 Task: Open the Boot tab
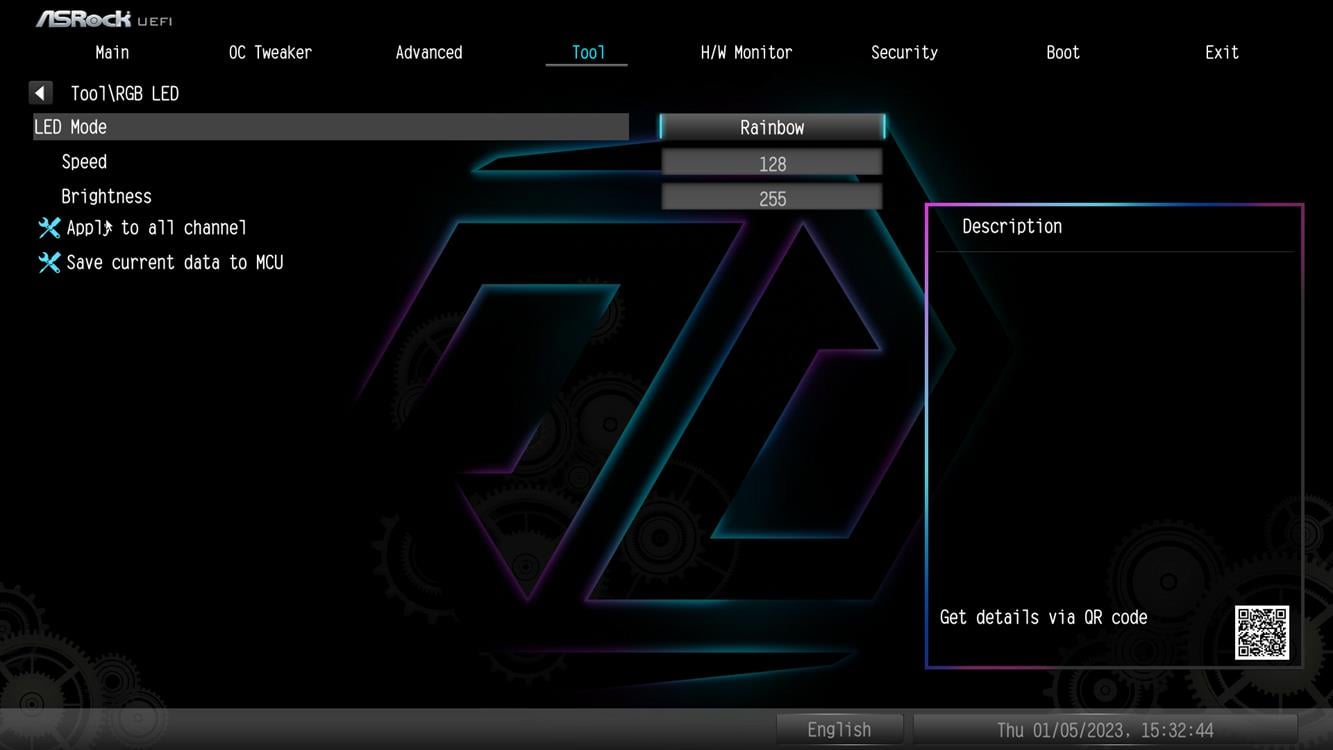[1062, 53]
